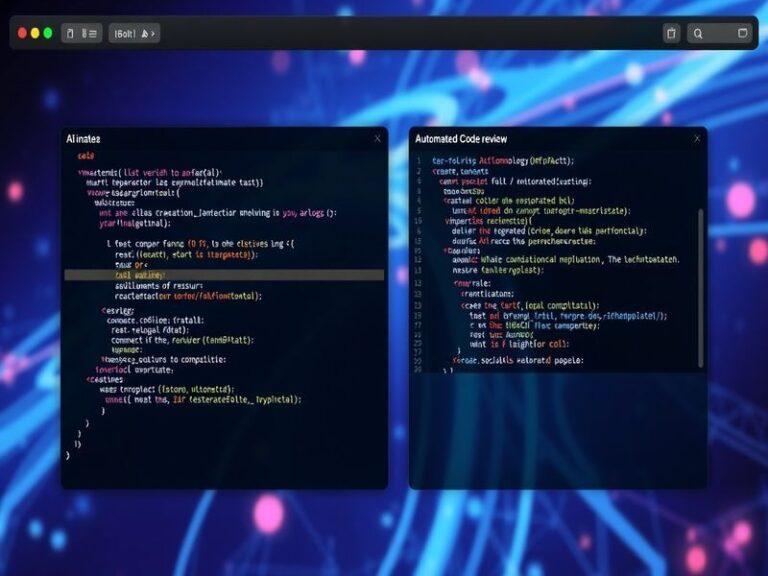Click the orange keyword under left panel title
The height and width of the screenshot is (576, 768).
86,156
